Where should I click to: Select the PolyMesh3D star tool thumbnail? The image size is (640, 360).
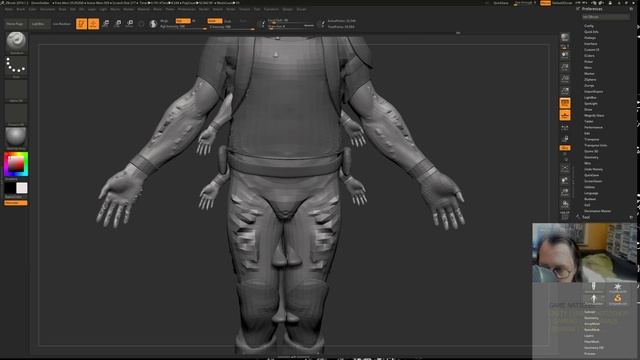click(618, 287)
